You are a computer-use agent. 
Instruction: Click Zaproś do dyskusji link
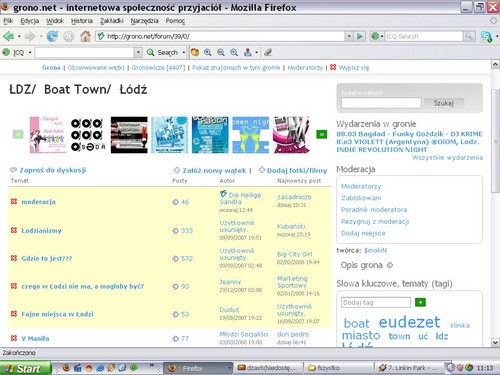coord(53,170)
